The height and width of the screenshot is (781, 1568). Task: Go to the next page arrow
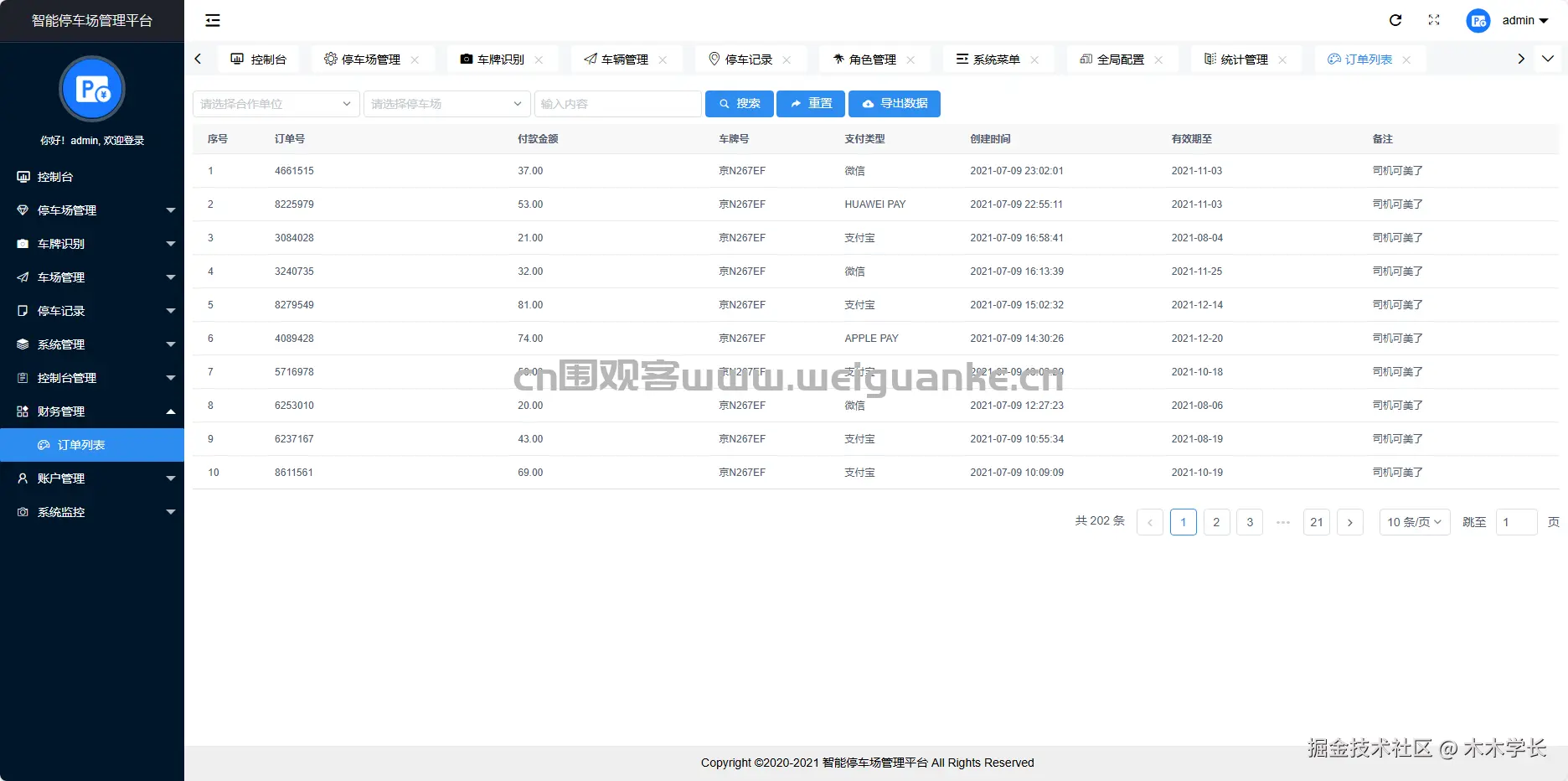tap(1350, 522)
